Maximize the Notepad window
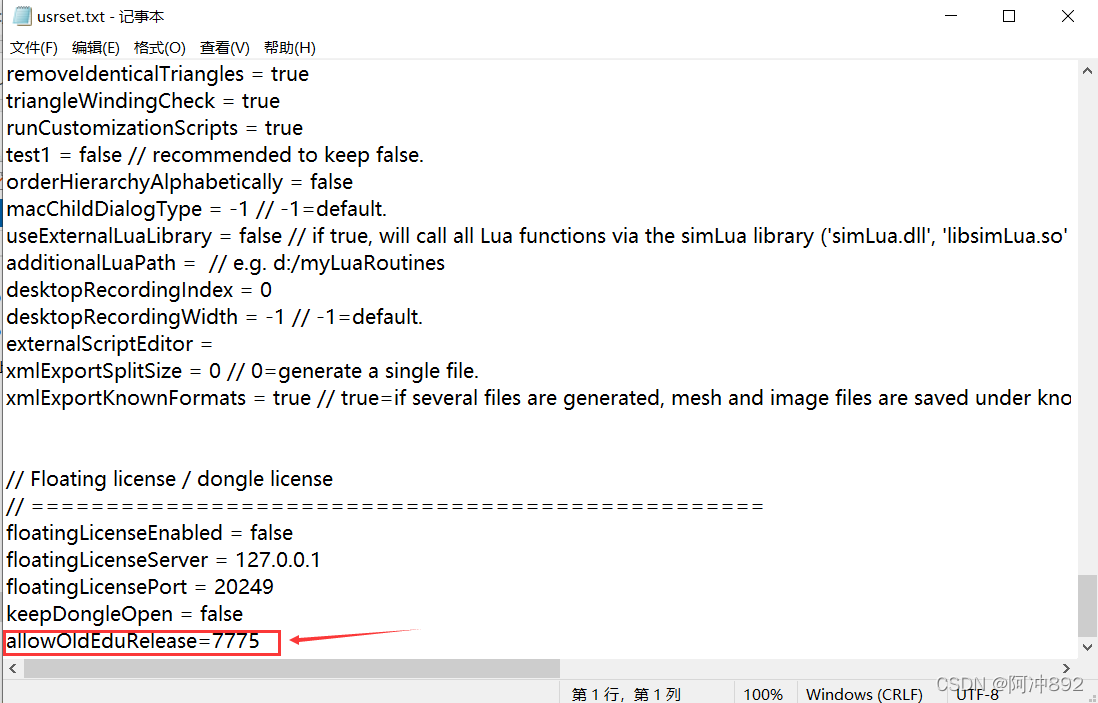This screenshot has height=703, width=1098. [1009, 15]
